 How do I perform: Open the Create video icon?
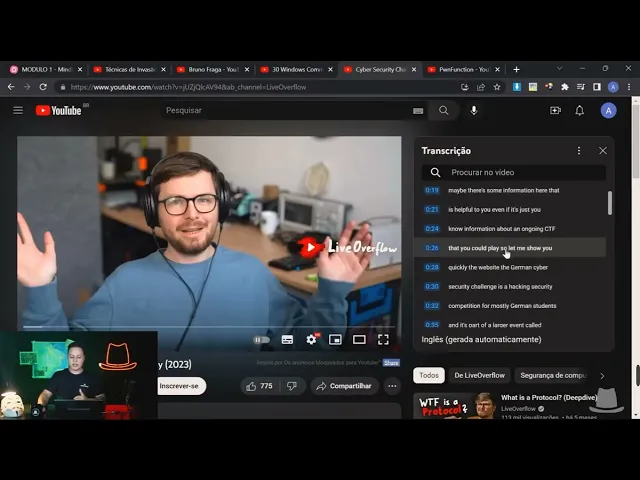click(556, 111)
